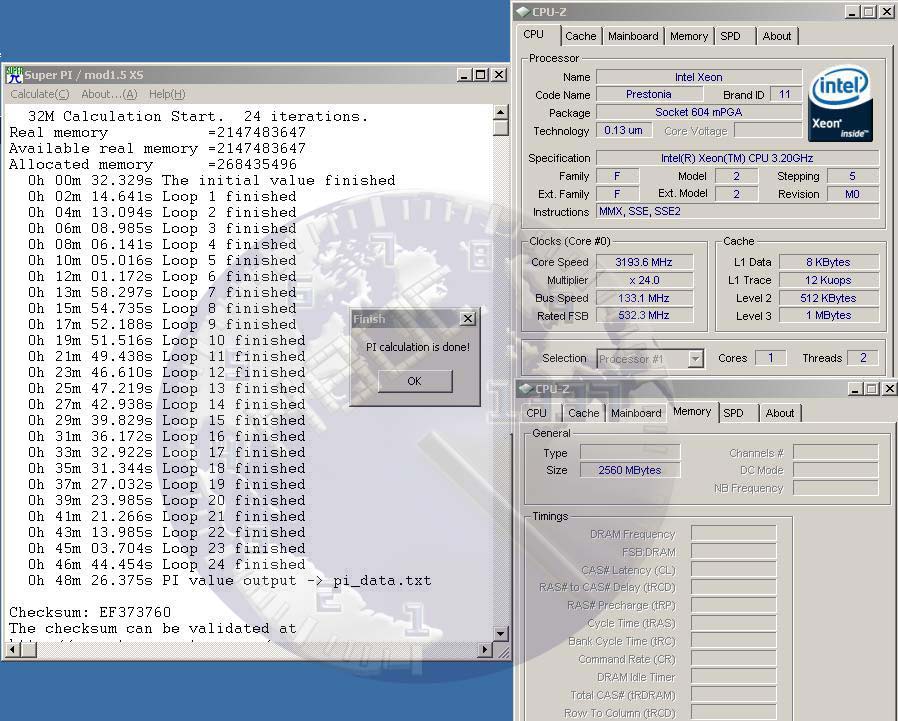Image resolution: width=898 pixels, height=721 pixels.
Task: Click the Intel Xeon inside logo
Action: pos(840,104)
